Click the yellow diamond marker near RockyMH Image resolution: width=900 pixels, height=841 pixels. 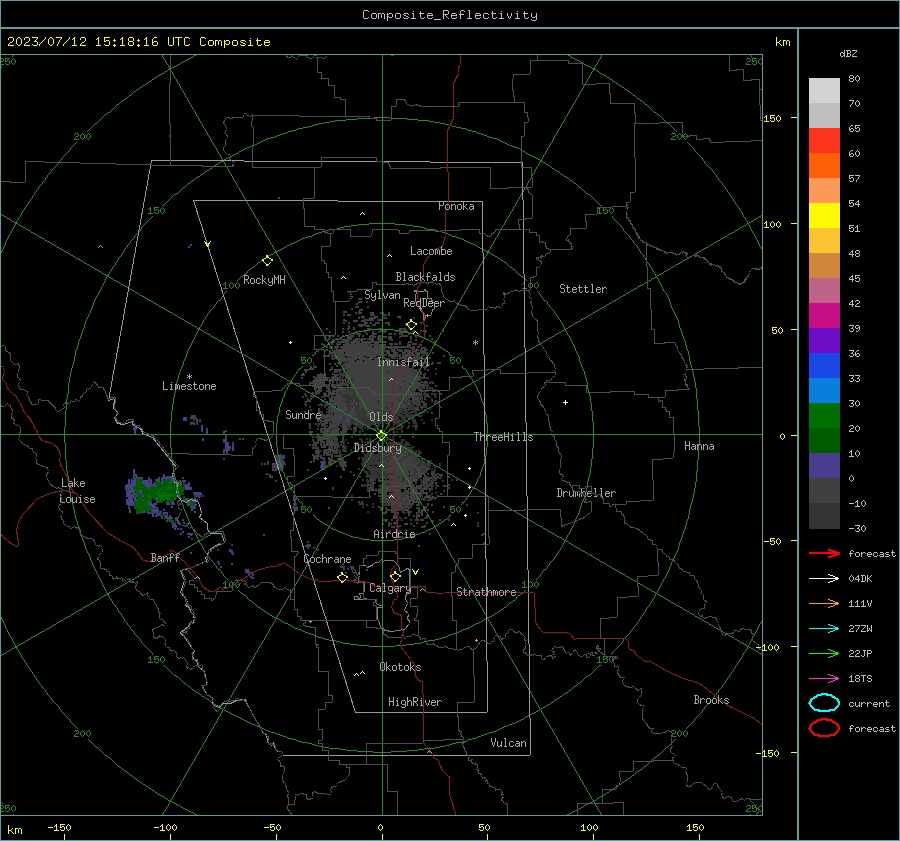tap(267, 261)
